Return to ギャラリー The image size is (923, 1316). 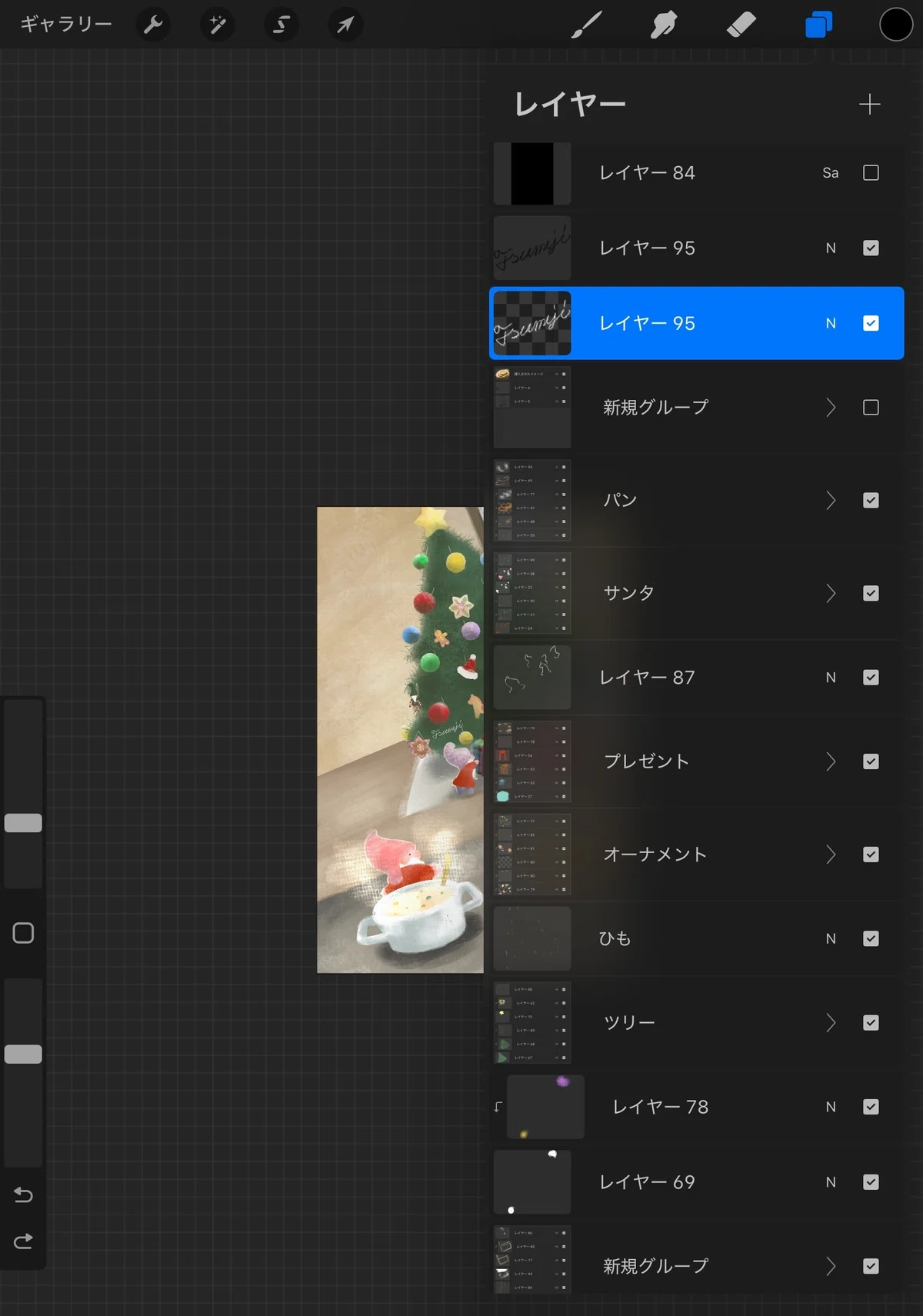[x=66, y=25]
